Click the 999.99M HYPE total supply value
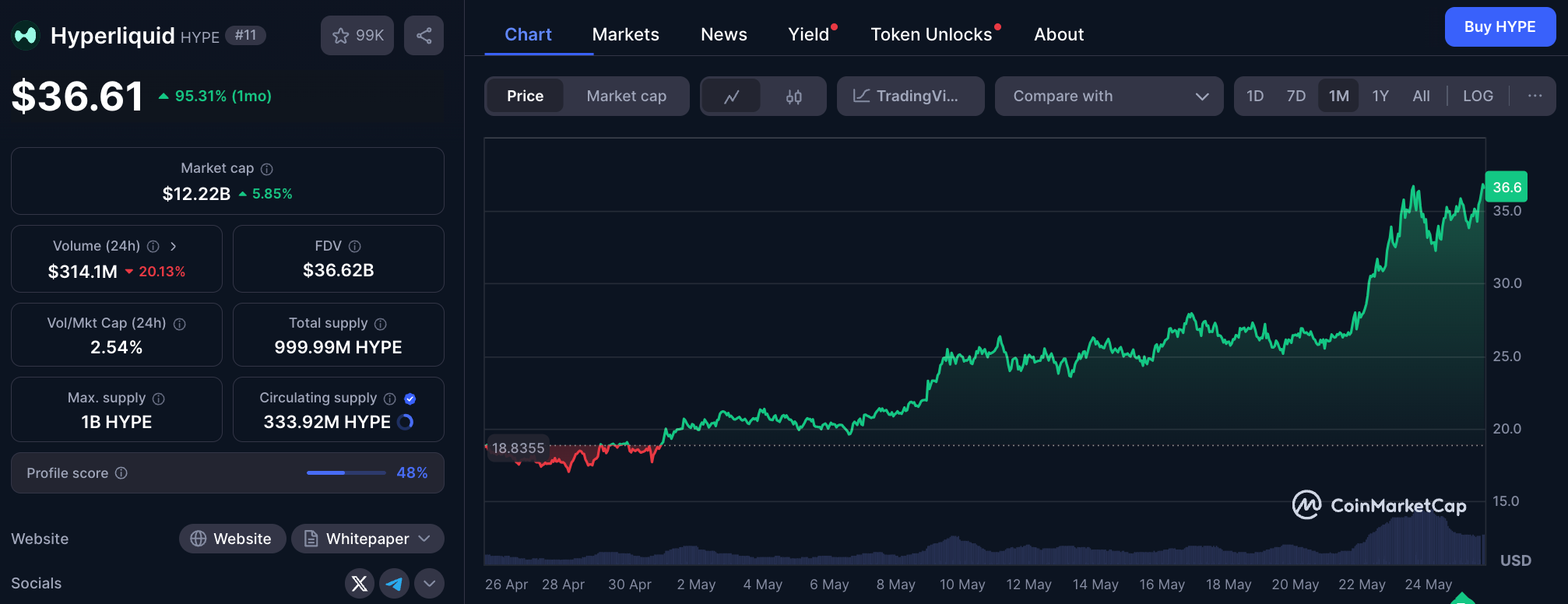This screenshot has width=1568, height=604. click(338, 347)
